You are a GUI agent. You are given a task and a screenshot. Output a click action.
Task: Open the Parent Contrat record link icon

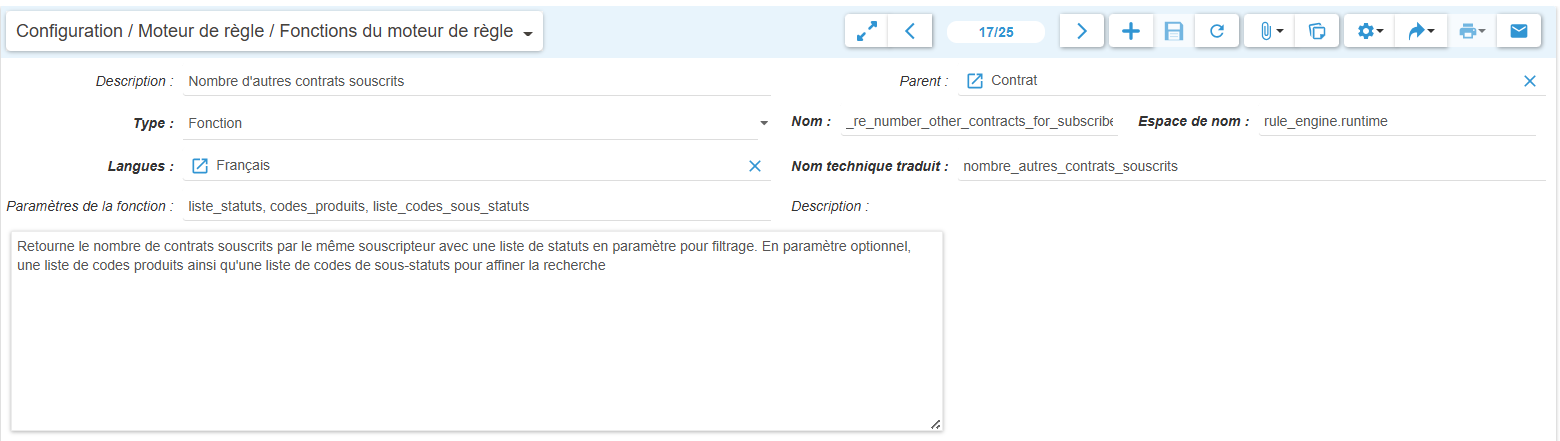975,81
